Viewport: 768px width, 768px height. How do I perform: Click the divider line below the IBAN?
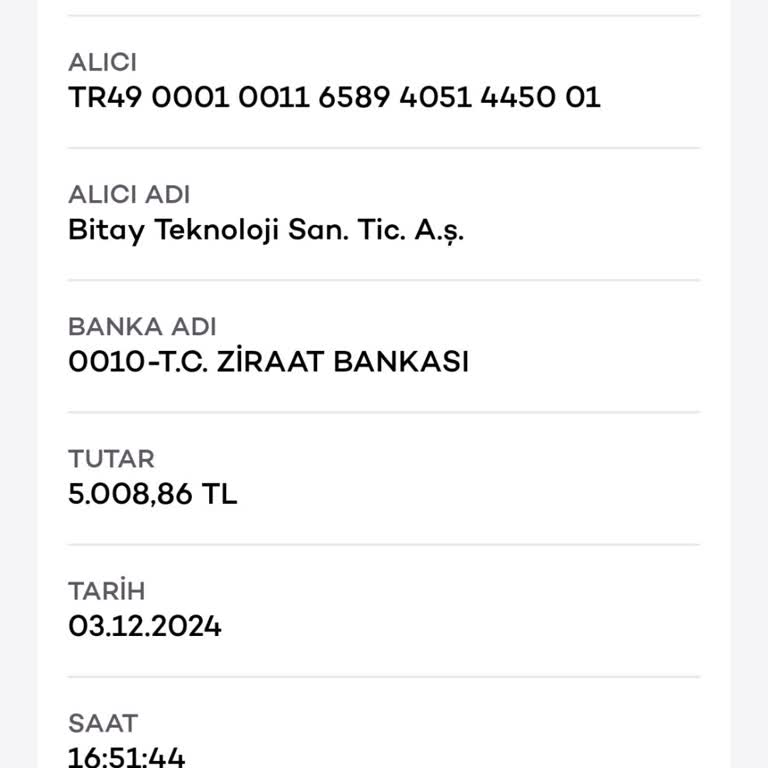point(384,148)
